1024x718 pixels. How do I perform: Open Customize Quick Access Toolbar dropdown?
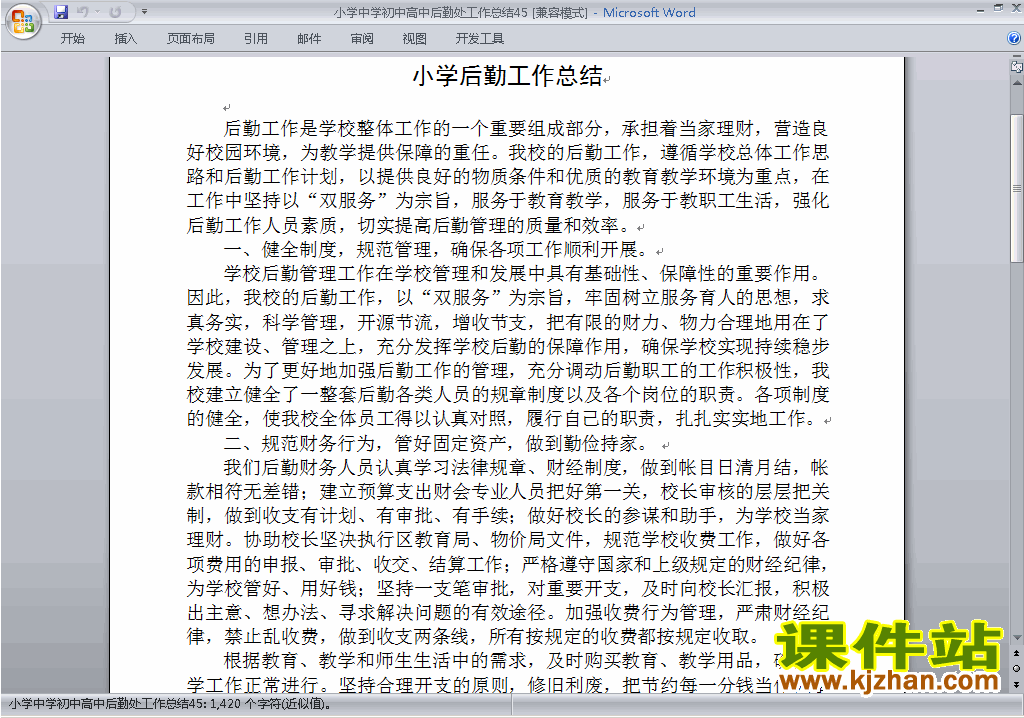pos(144,12)
